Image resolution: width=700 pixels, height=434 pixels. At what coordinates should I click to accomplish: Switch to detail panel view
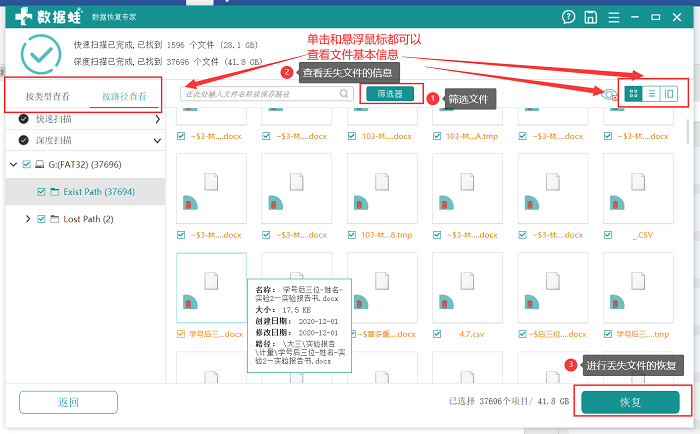[x=669, y=93]
